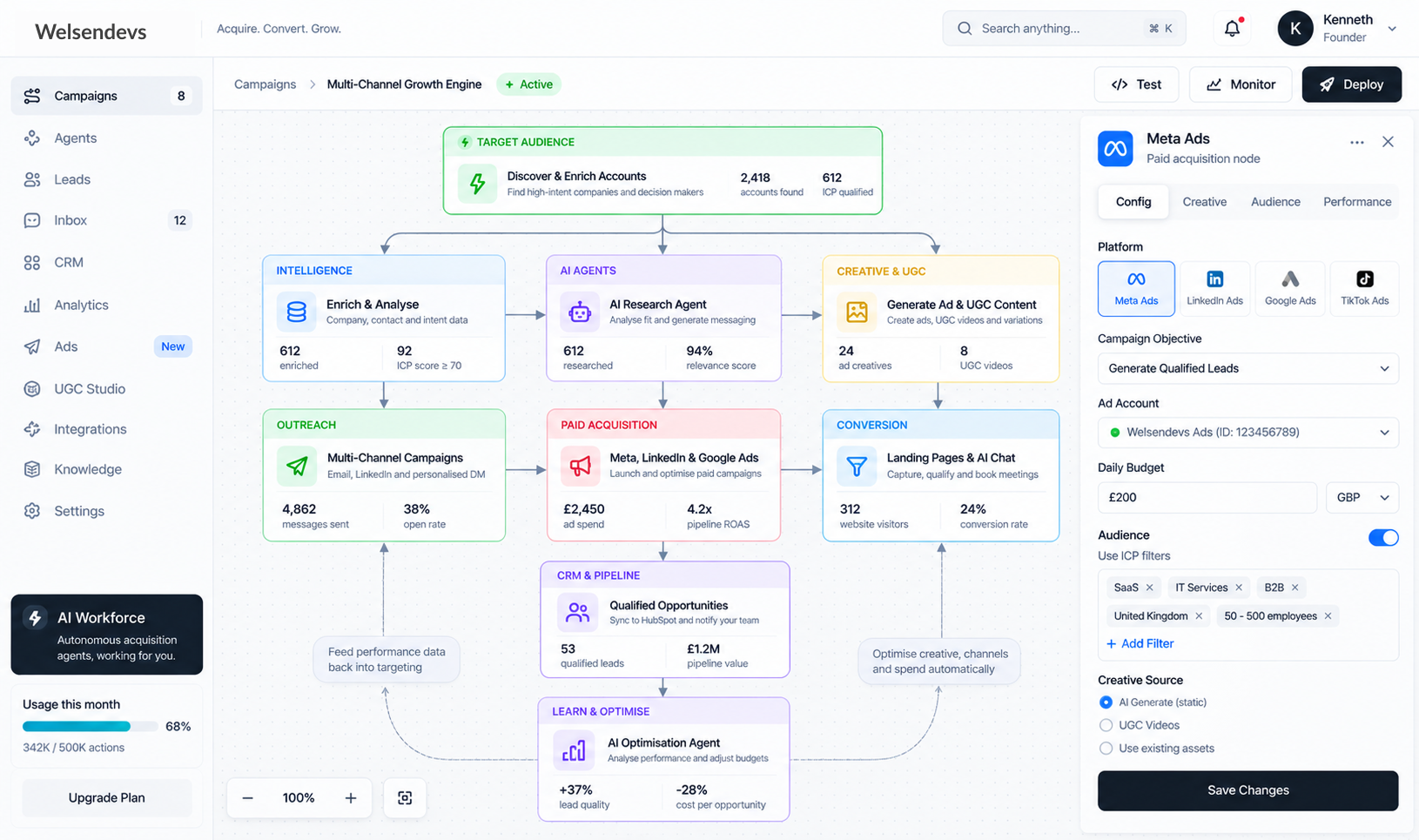Switch to the Audience tab
Screen dimensions: 1419x840
click(x=1275, y=202)
